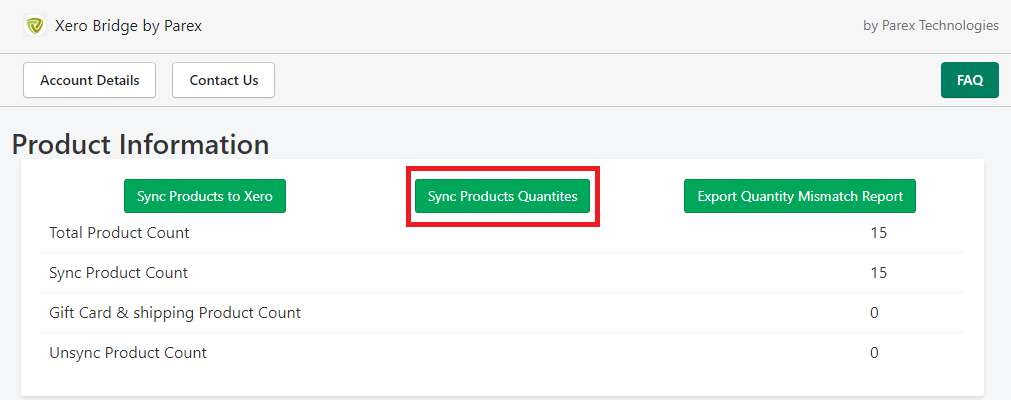Select the Total Product Count label
The height and width of the screenshot is (400, 1011).
click(119, 233)
